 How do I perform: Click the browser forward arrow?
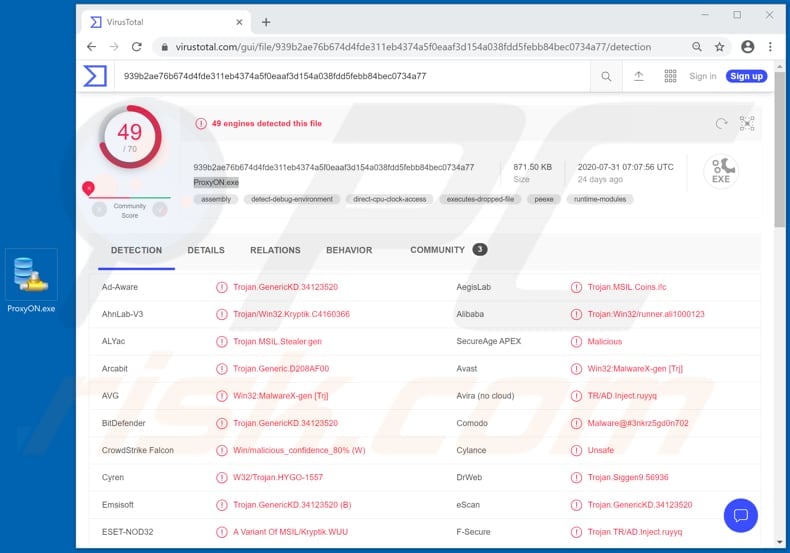[x=114, y=47]
